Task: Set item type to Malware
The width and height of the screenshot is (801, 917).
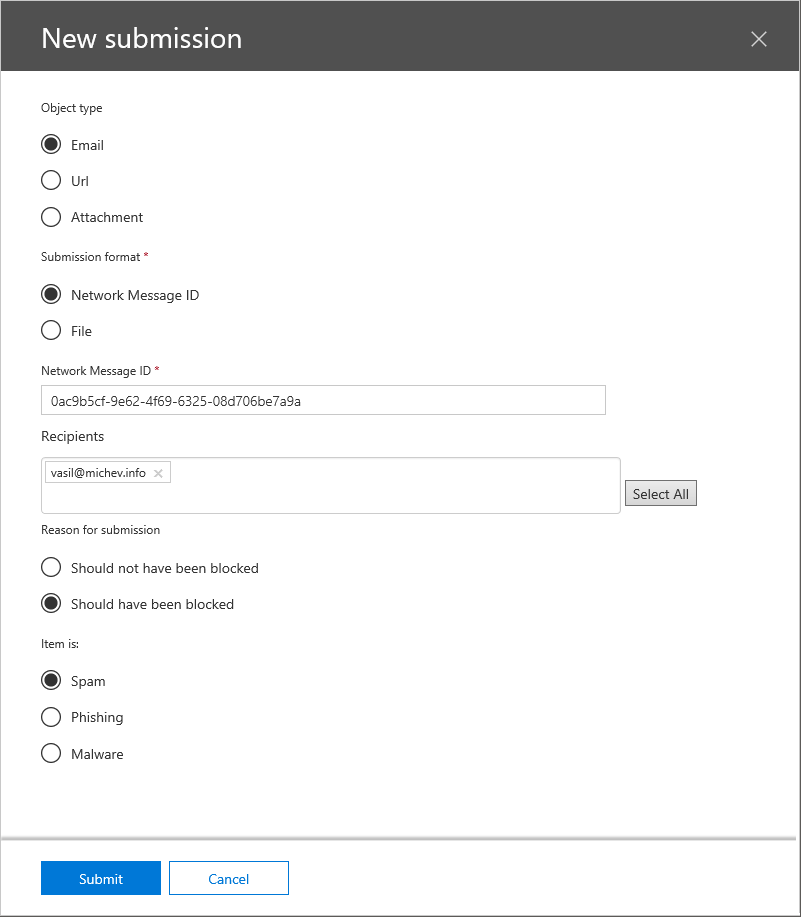Action: point(51,754)
